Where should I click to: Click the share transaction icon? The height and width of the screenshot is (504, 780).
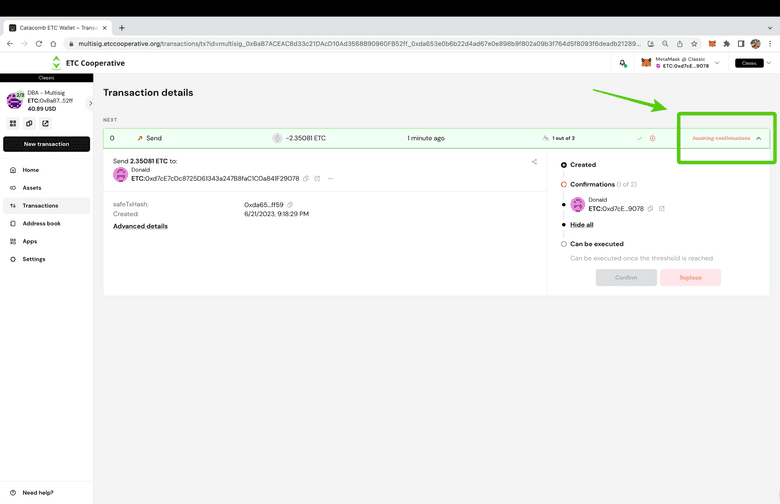click(x=534, y=161)
